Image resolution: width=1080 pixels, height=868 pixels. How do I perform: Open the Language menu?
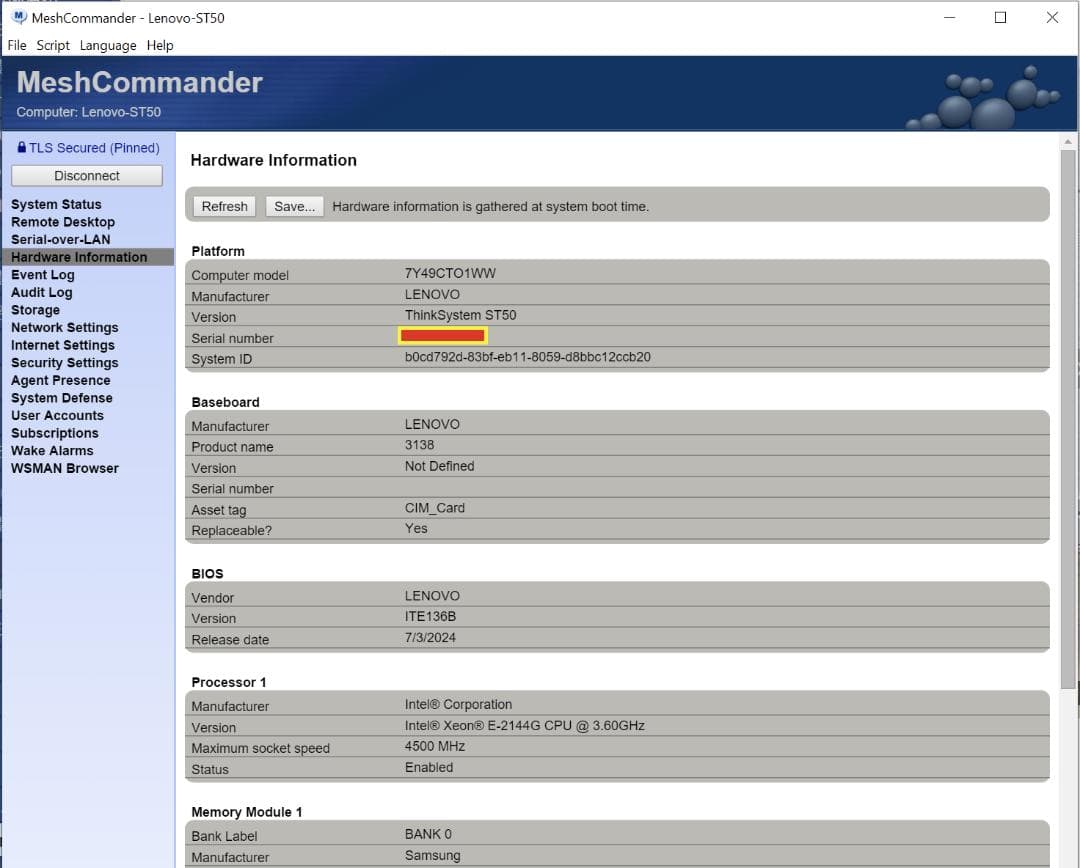click(107, 45)
